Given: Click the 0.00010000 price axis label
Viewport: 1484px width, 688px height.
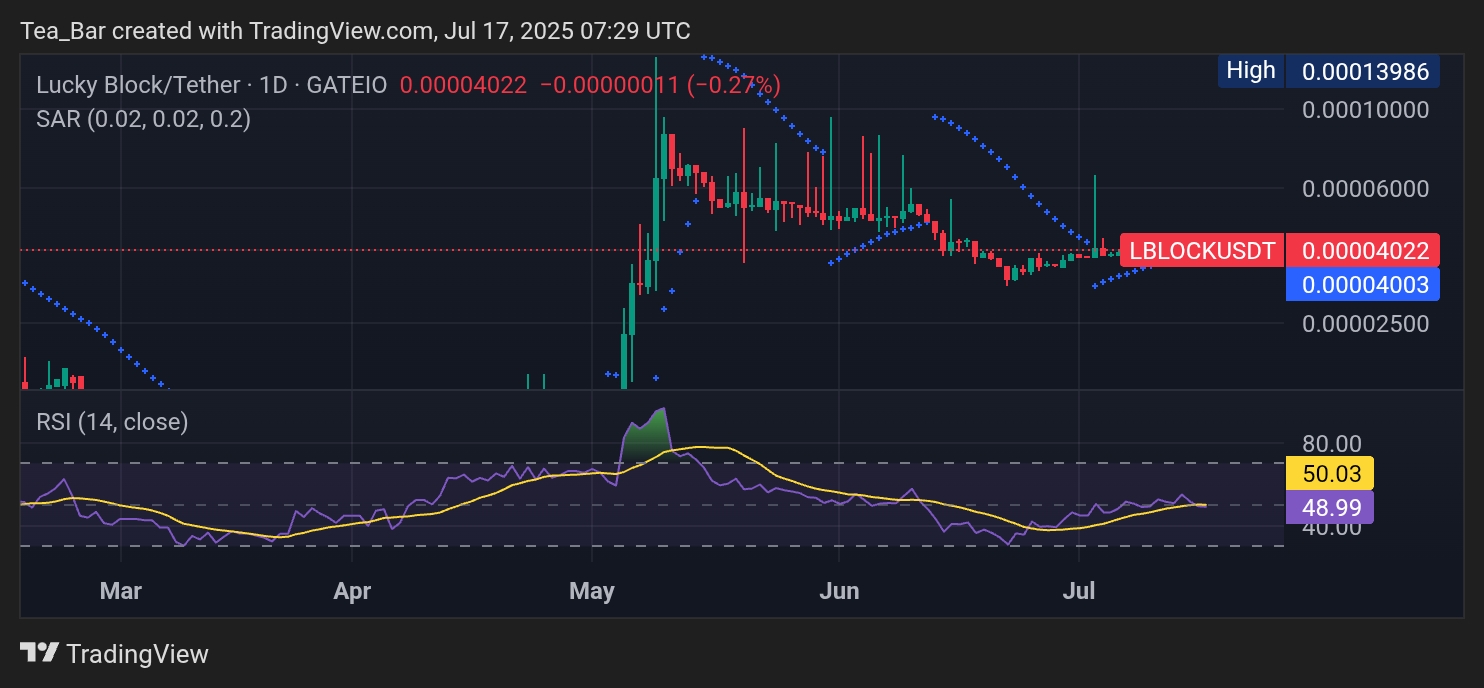Looking at the screenshot, I should [x=1365, y=109].
